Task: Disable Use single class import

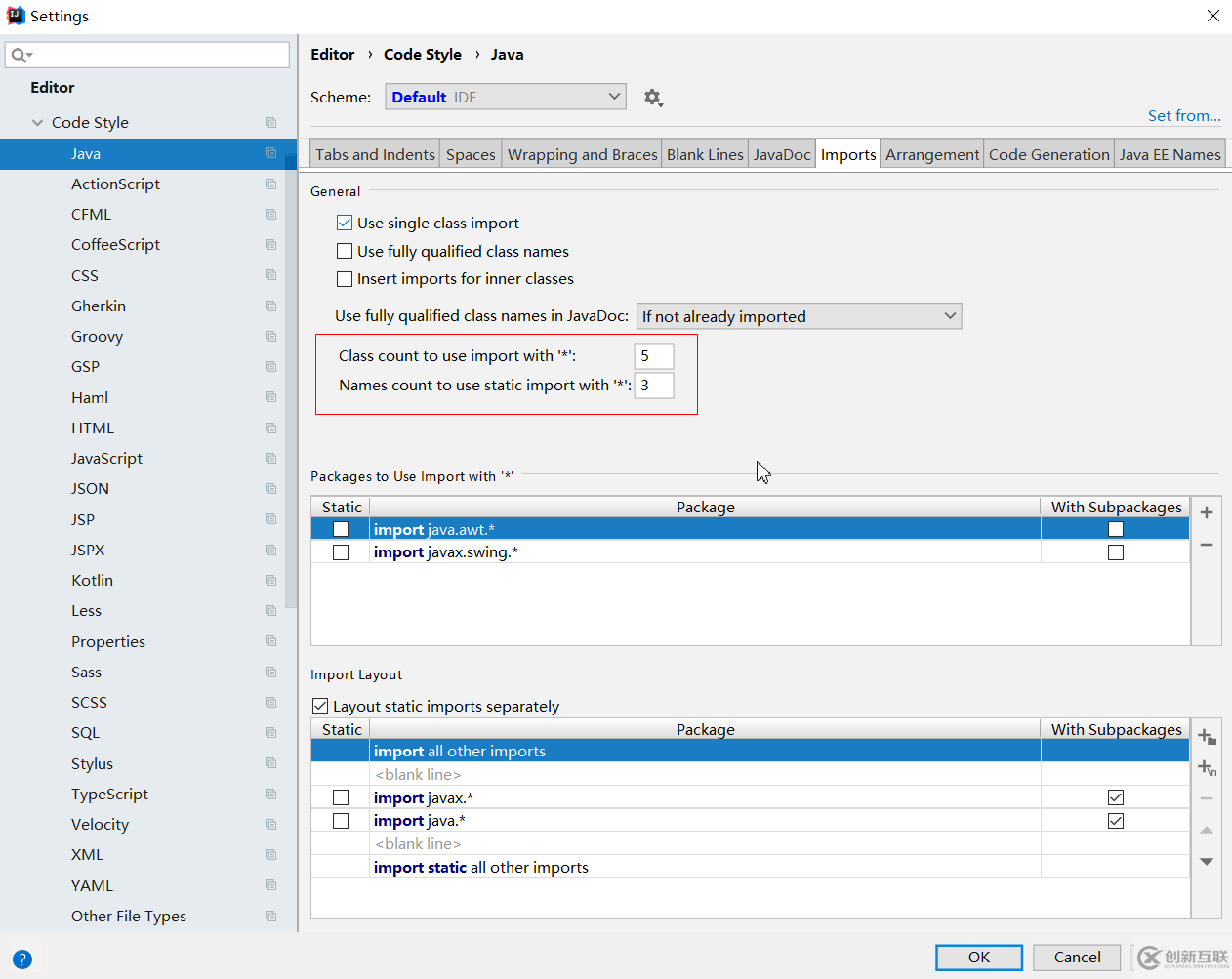Action: (345, 223)
